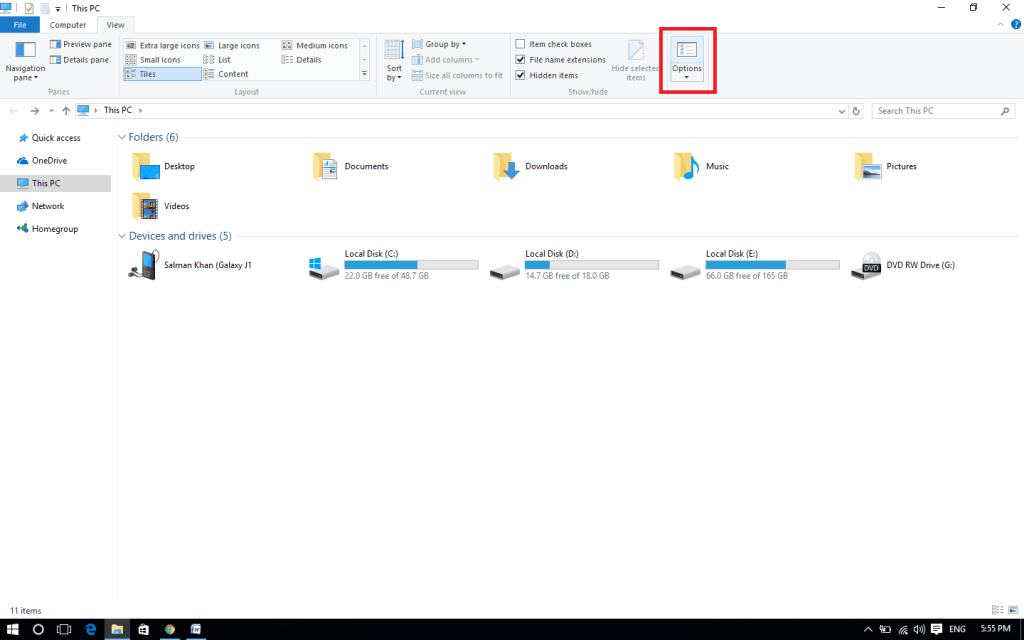Open Microsoft Edge from the taskbar
The height and width of the screenshot is (640, 1024).
point(90,629)
